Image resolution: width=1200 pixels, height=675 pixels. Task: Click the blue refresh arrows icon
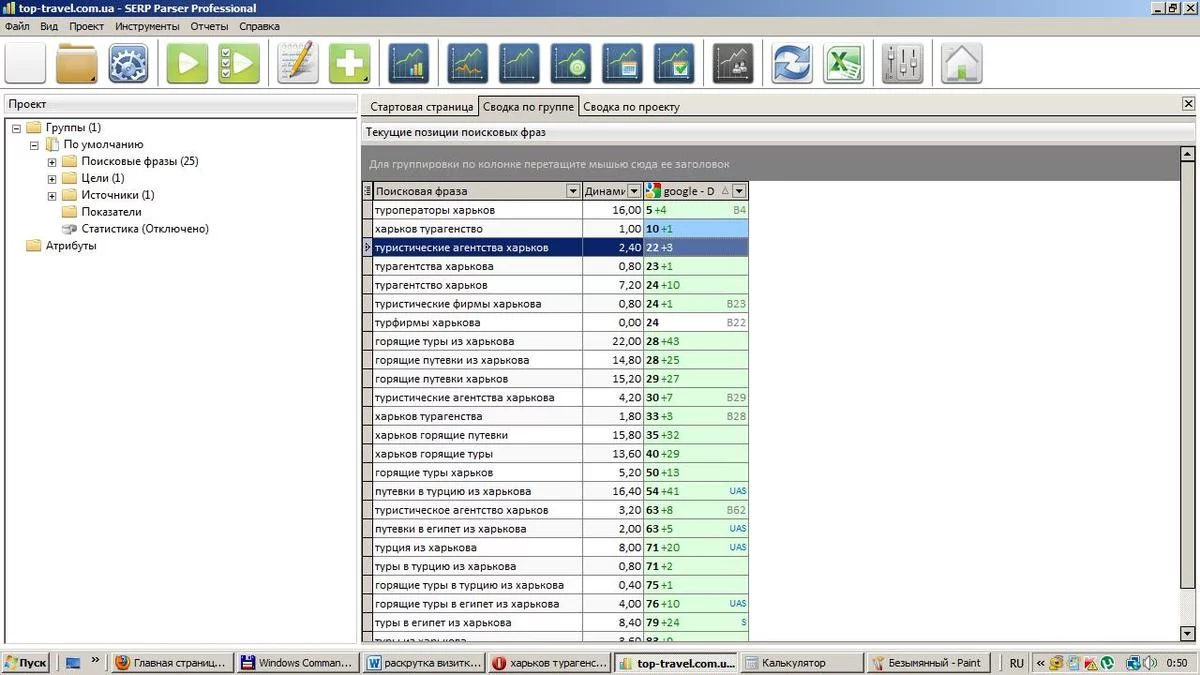coord(792,64)
